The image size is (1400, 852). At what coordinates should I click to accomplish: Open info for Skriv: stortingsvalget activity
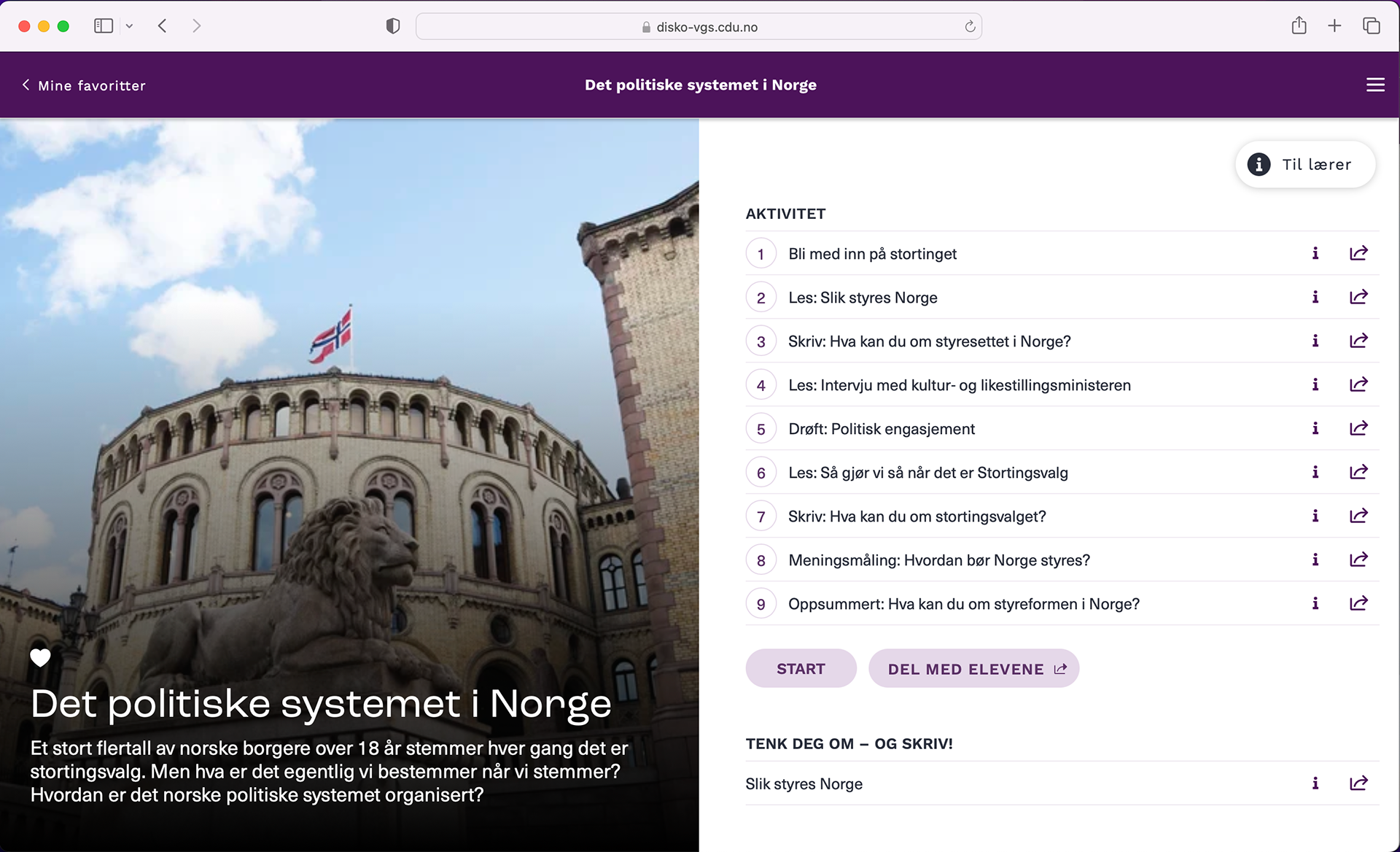(1315, 516)
